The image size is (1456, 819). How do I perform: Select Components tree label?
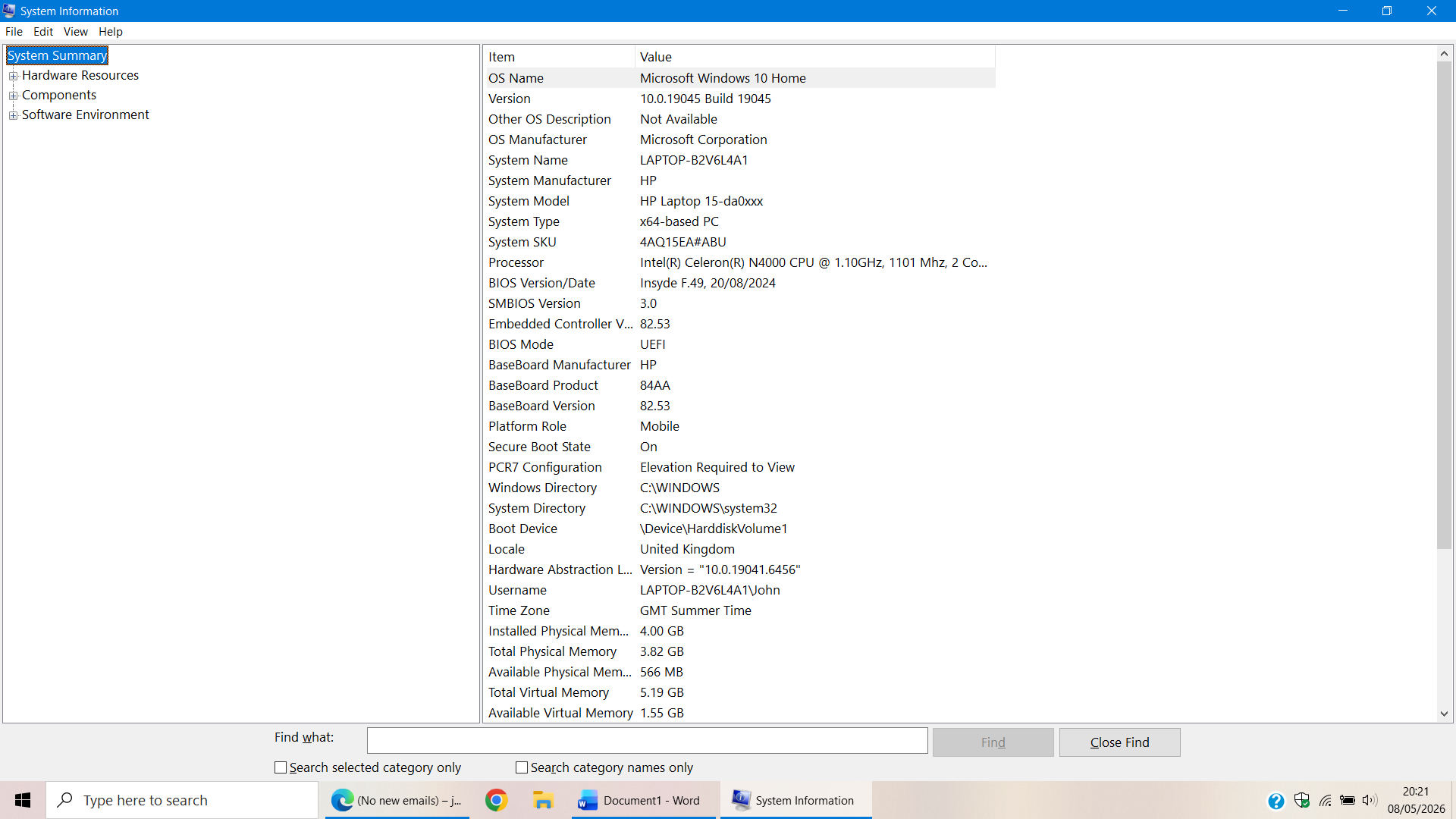[59, 95]
